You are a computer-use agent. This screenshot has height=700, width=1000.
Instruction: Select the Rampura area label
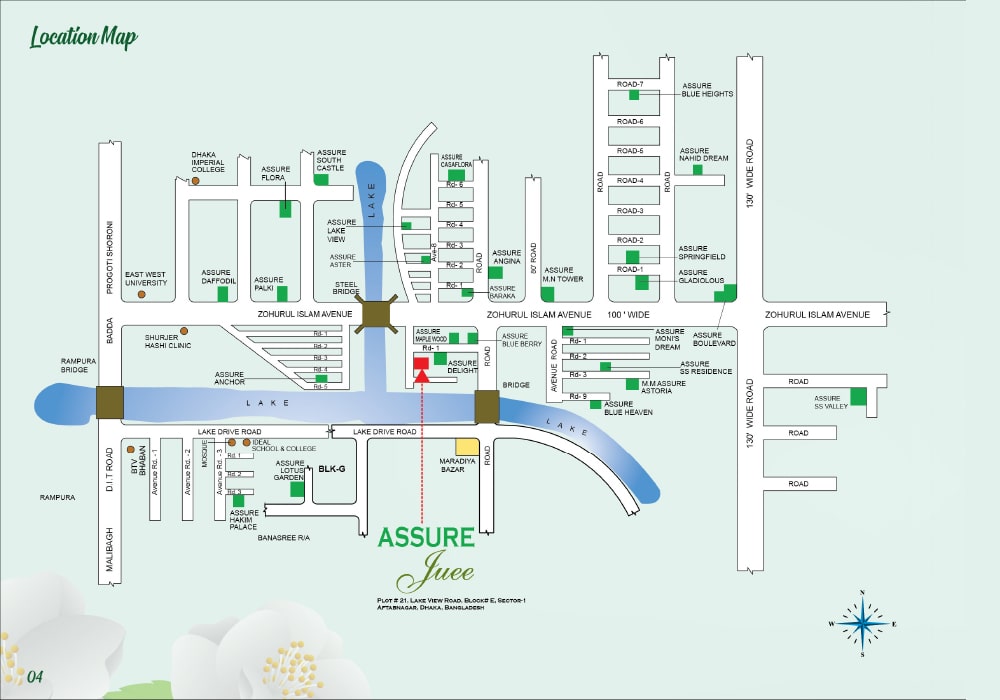tap(57, 497)
